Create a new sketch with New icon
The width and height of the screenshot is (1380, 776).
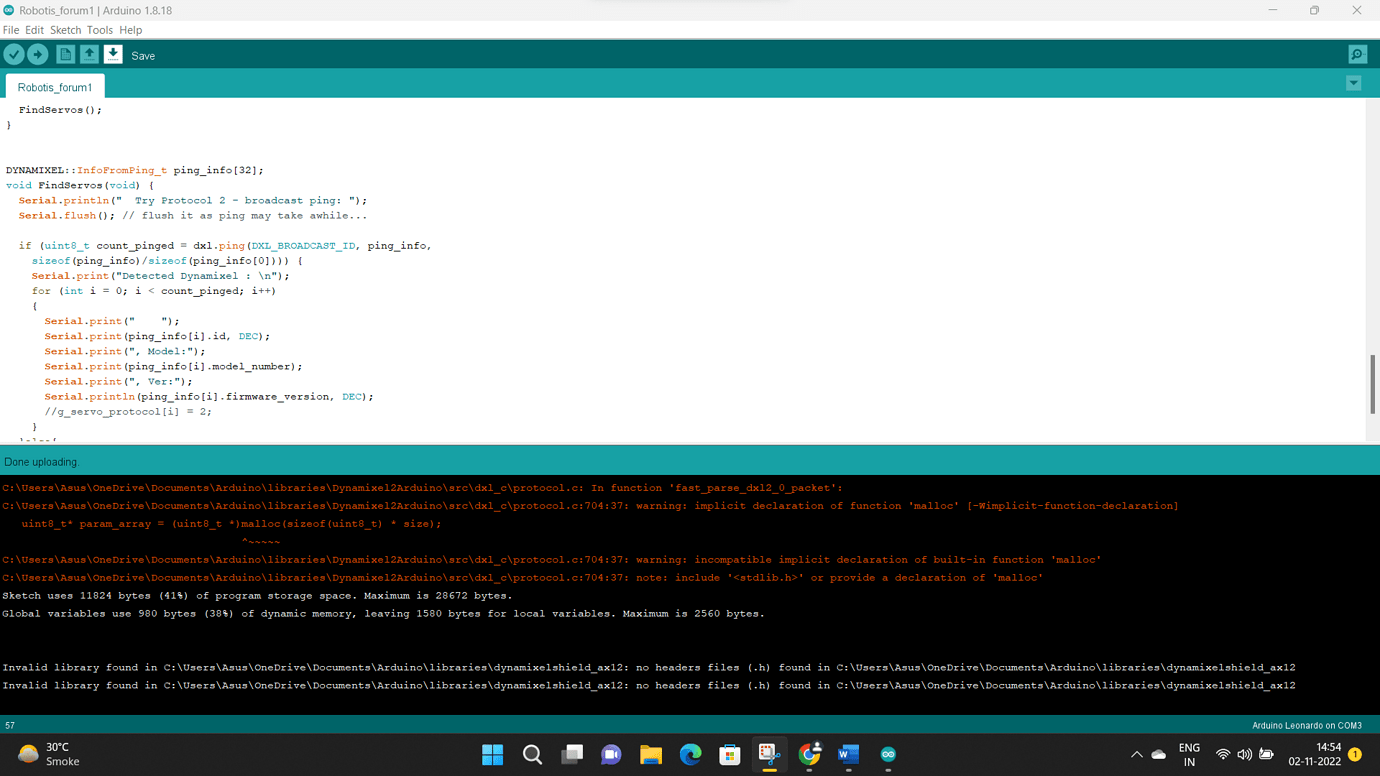coord(65,55)
